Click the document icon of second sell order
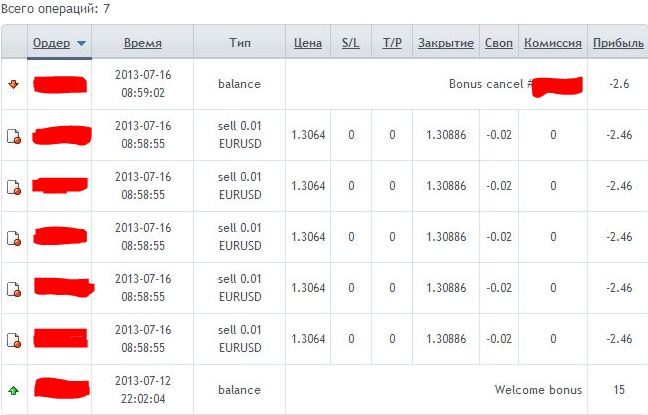 click(14, 187)
